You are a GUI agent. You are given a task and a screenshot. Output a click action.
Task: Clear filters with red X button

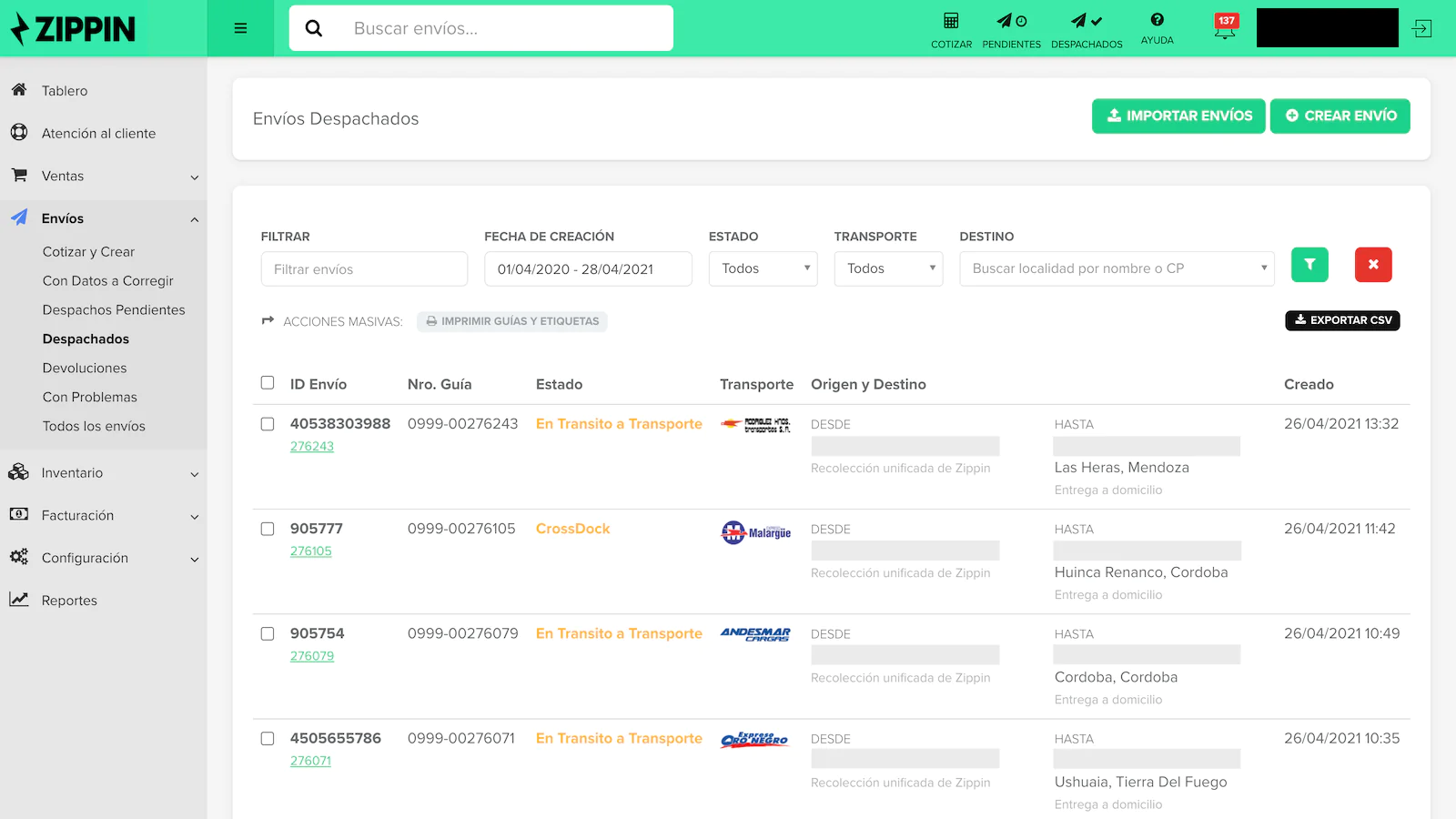1373,265
